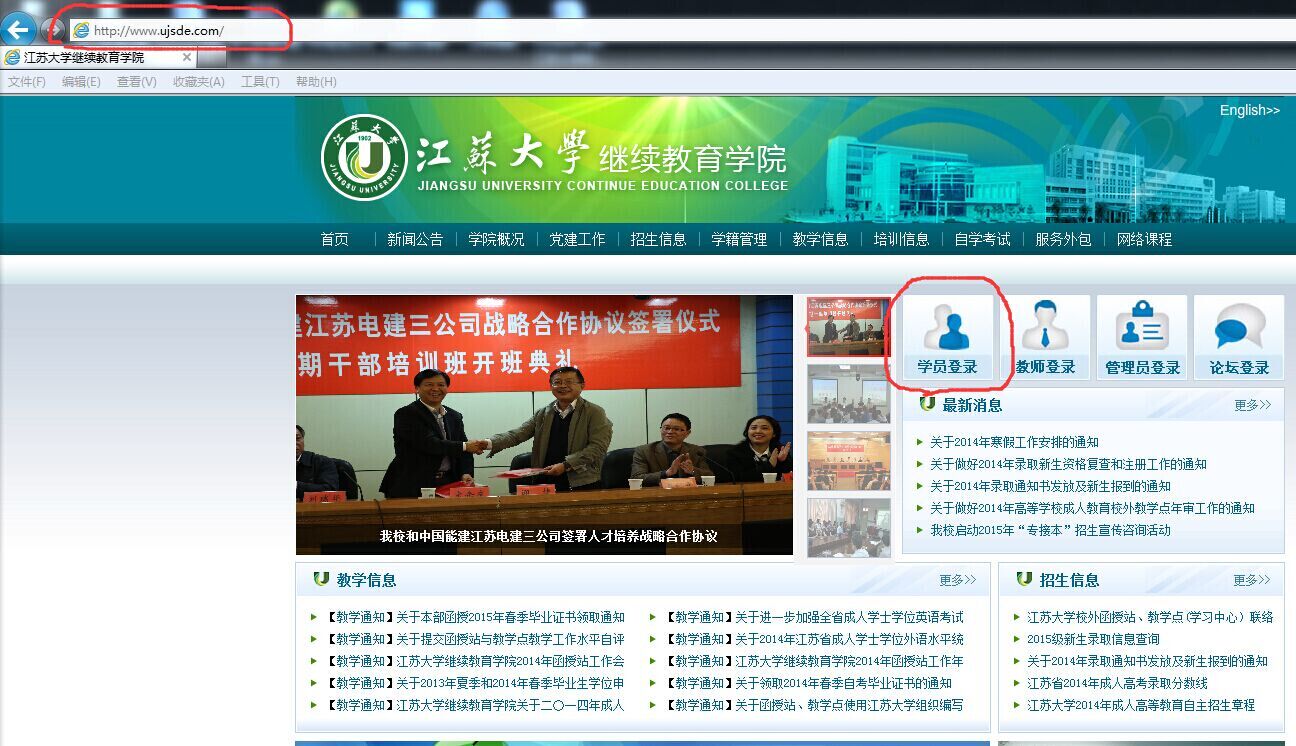Open 招生信息 item 关于2014年录取通知书发放及新生报到的通知

pos(1147,661)
